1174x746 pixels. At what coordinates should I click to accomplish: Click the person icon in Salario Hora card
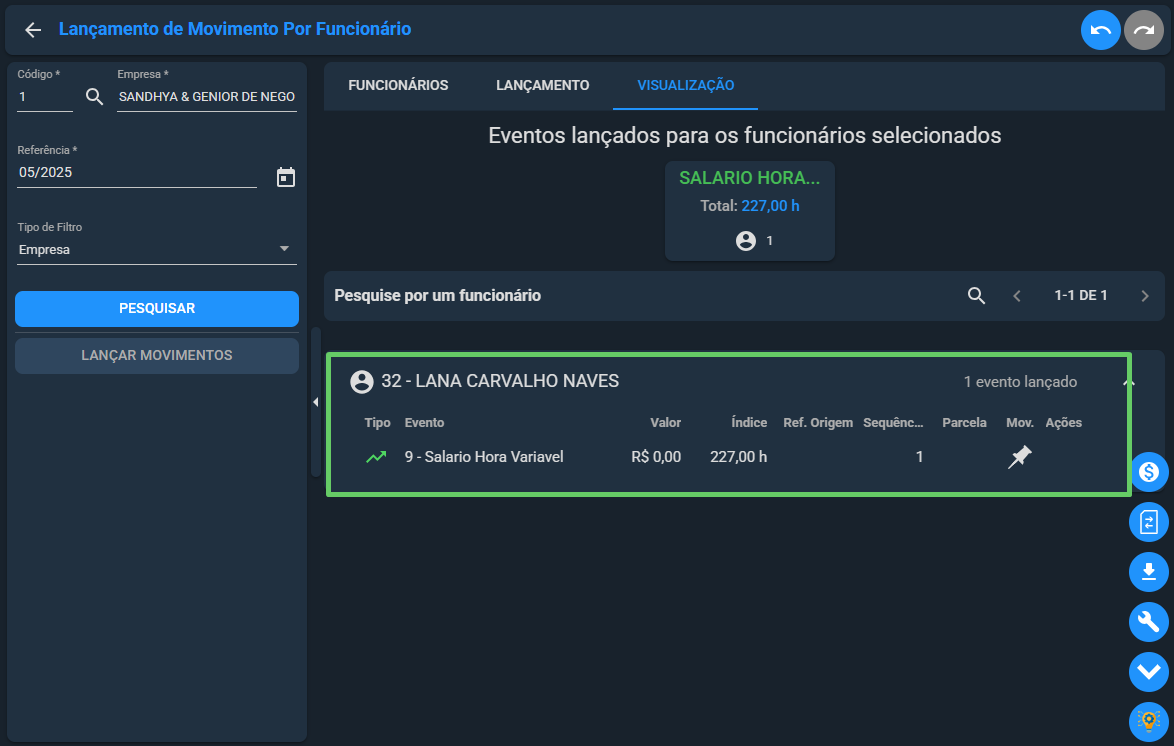pyautogui.click(x=746, y=240)
